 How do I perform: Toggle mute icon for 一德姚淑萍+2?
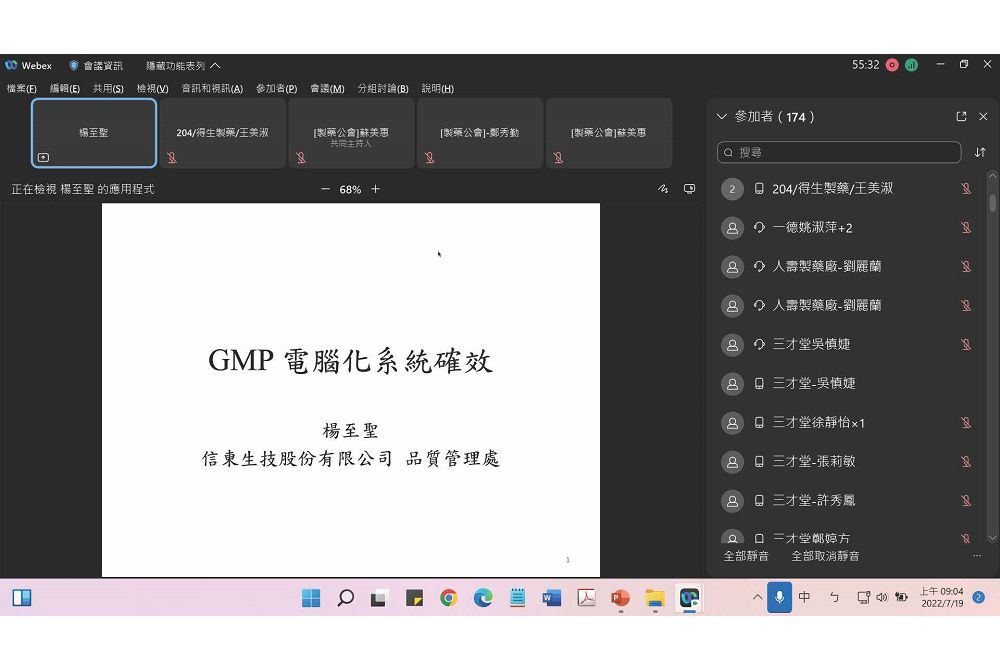[x=966, y=228]
